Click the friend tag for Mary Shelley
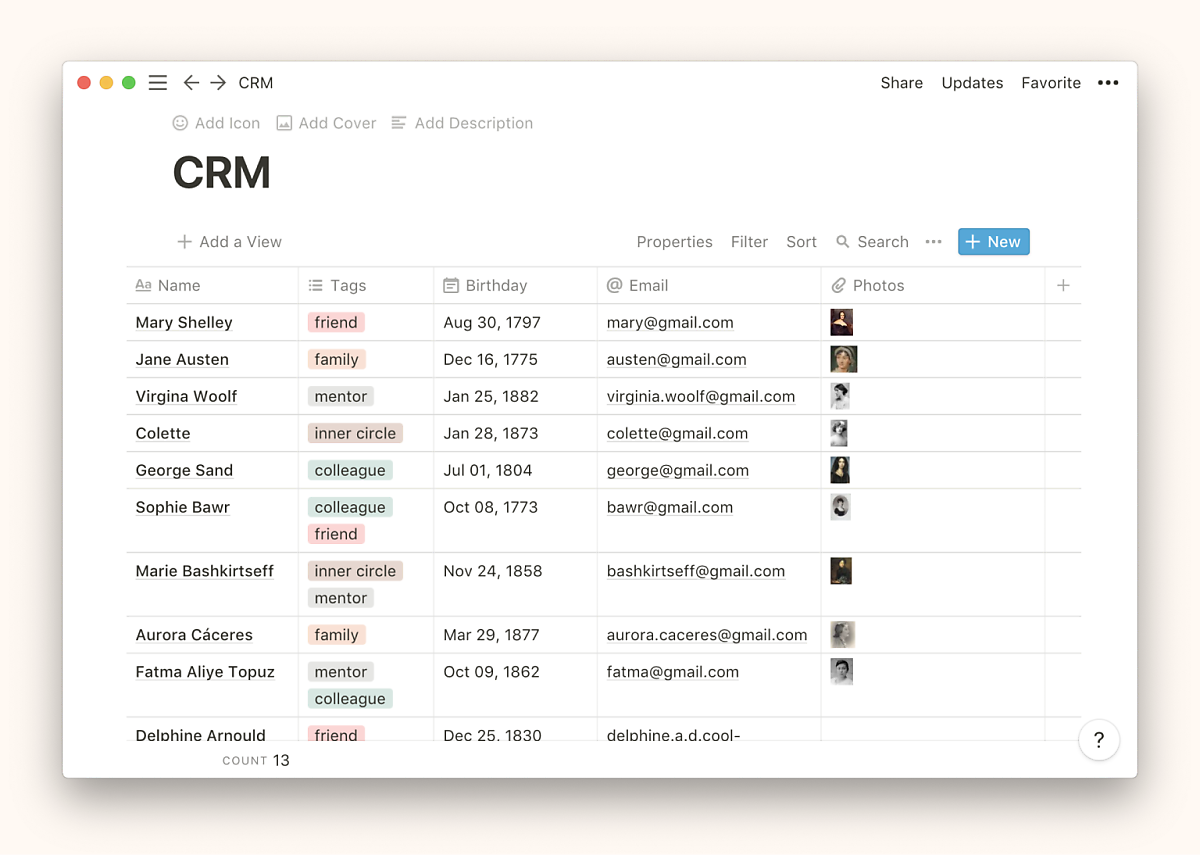The image size is (1200, 855). click(336, 322)
